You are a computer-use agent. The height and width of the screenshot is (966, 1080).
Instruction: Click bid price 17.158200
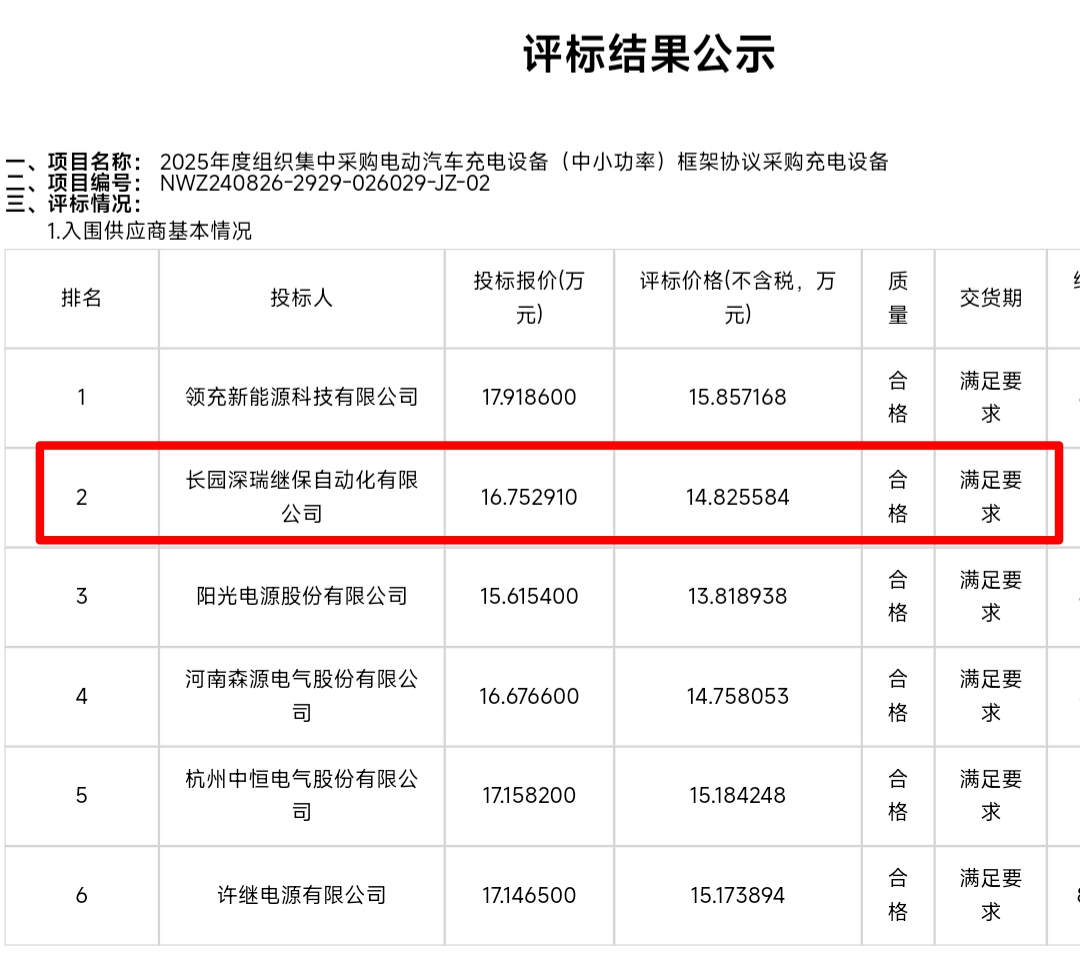[x=529, y=796]
